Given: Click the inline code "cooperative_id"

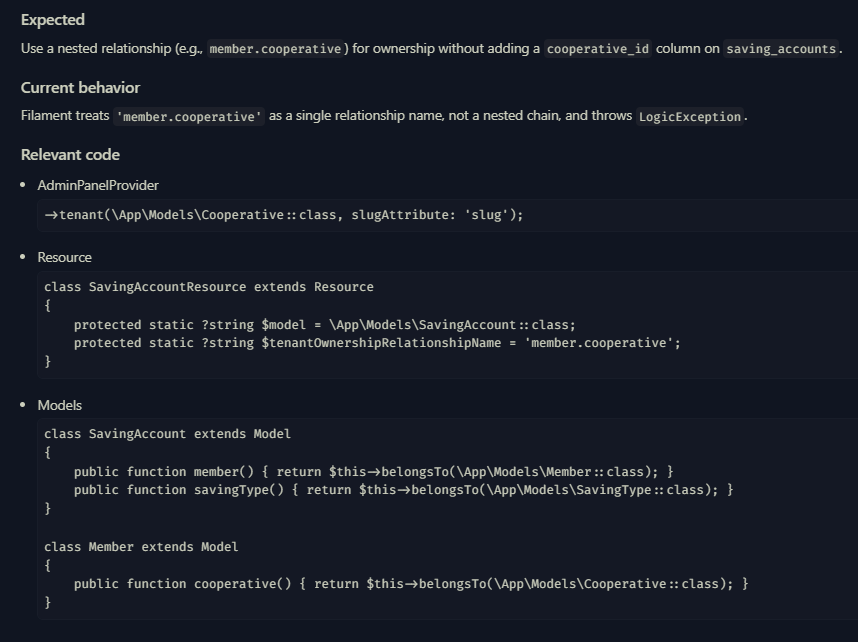Looking at the screenshot, I should click(598, 48).
